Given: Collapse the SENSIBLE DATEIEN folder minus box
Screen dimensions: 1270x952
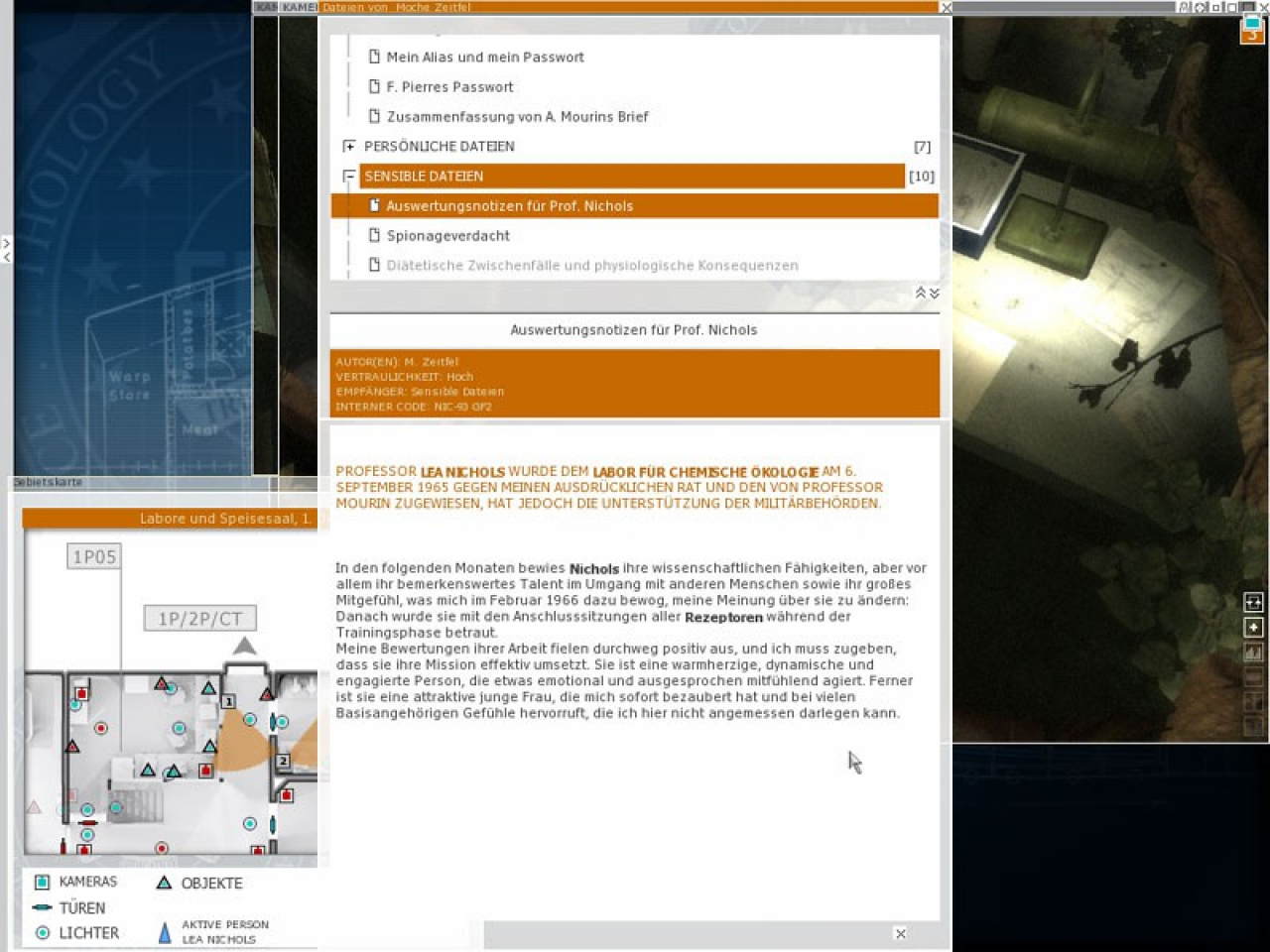Looking at the screenshot, I should (349, 177).
